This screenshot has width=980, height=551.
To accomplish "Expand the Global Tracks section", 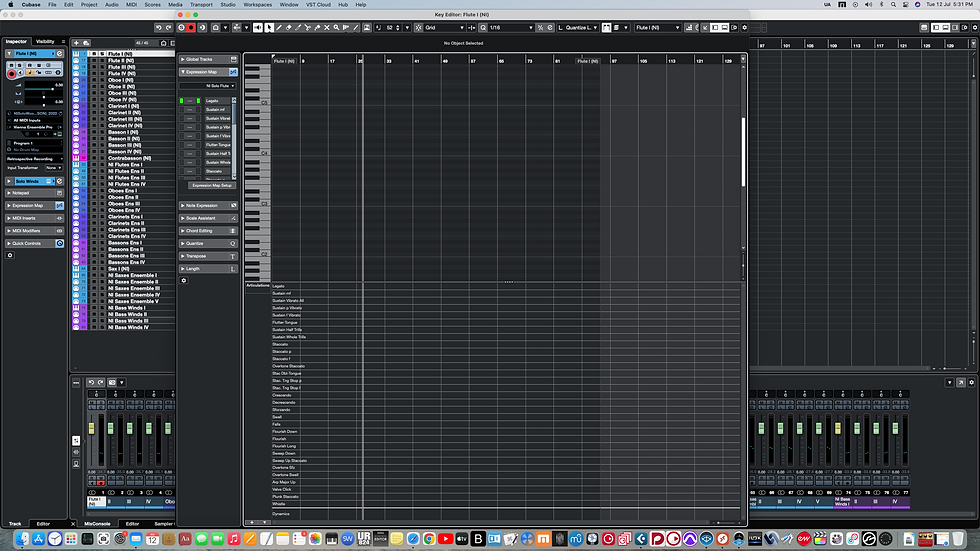I will click(182, 59).
